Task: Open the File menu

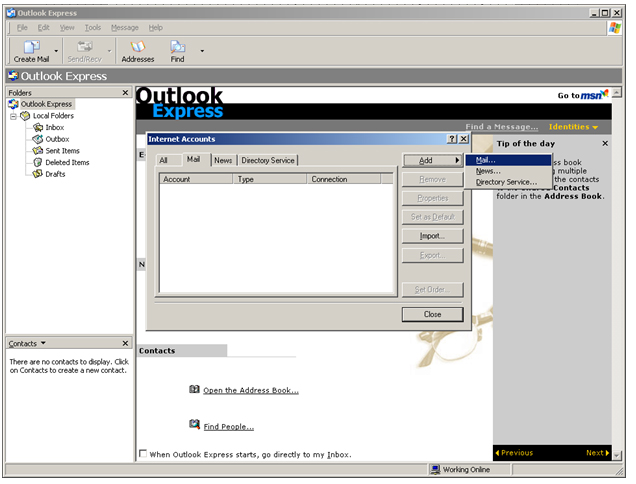Action: (22, 28)
